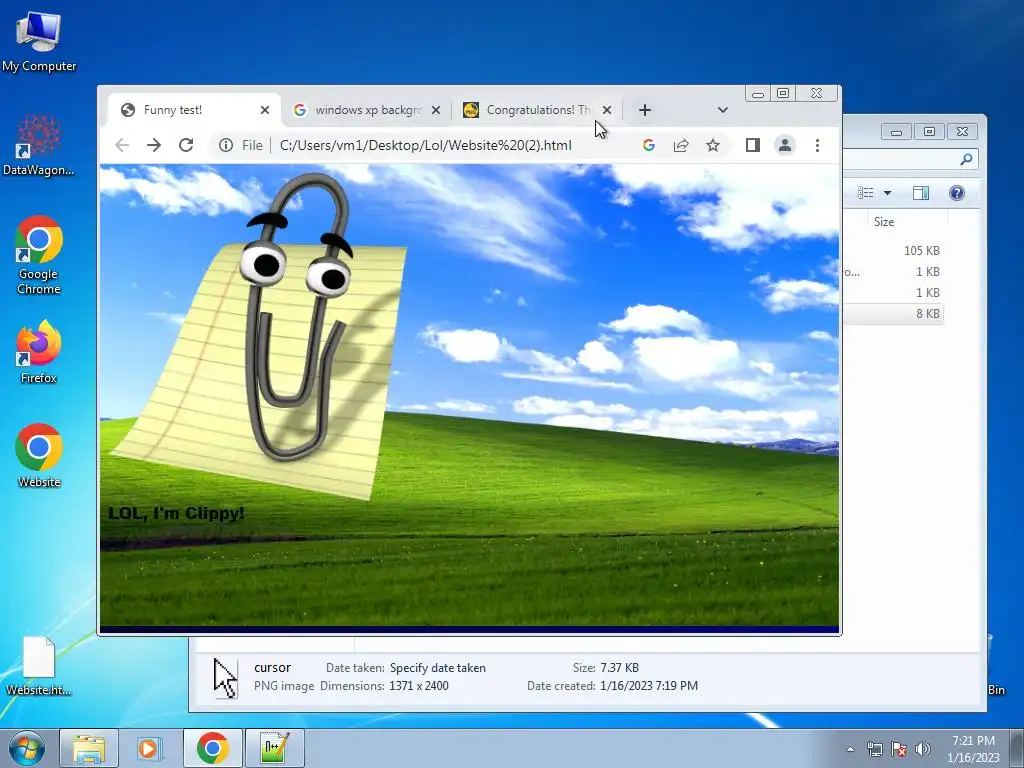Image resolution: width=1024 pixels, height=768 pixels.
Task: Click Action Center flag tray icon
Action: [899, 749]
